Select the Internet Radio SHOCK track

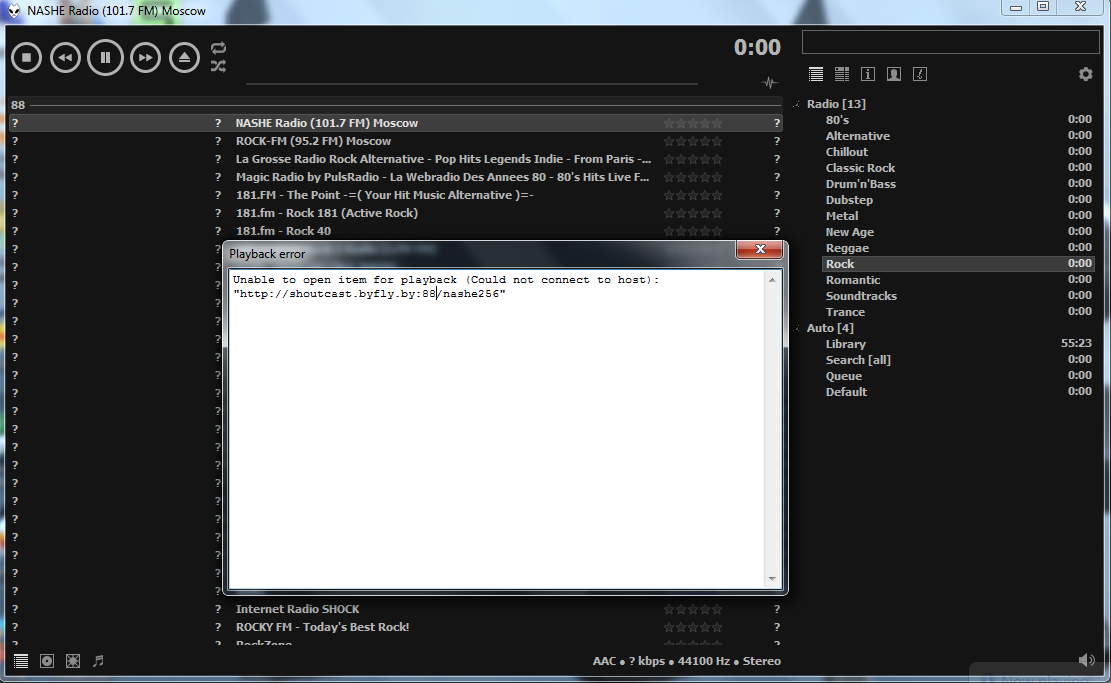click(x=395, y=609)
